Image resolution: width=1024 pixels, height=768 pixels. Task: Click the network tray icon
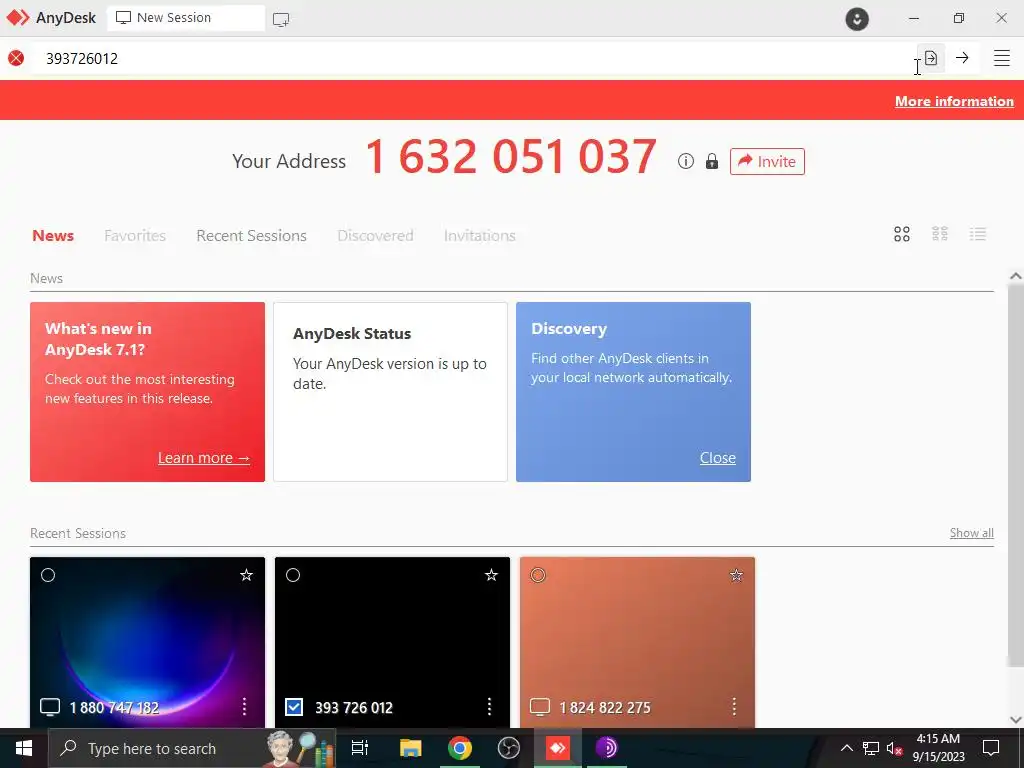tap(871, 748)
